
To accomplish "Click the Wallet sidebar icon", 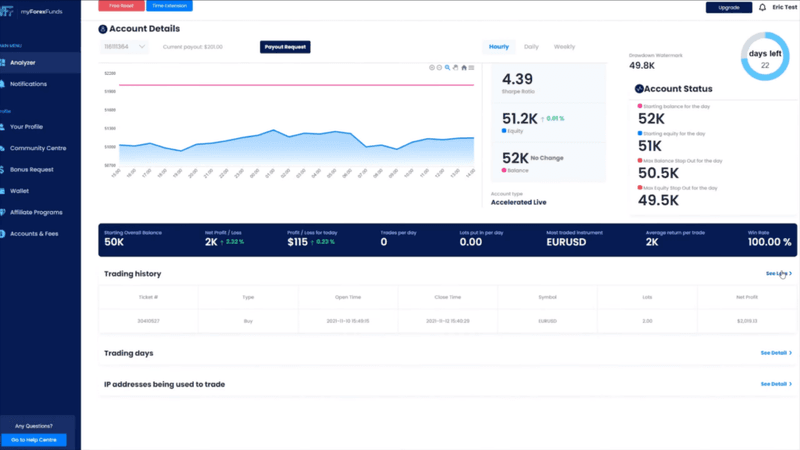I will (3, 191).
